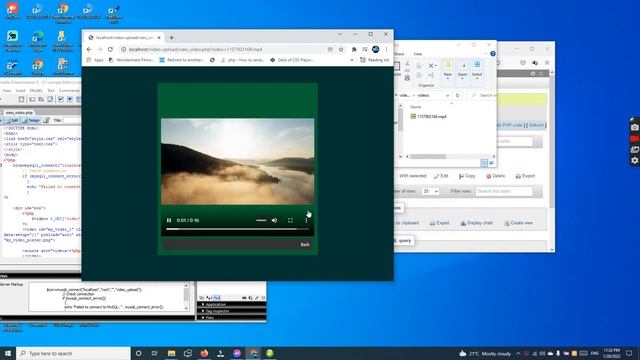Viewport: 640px width, 360px height.
Task: Switch Explorer to details view icon
Action: [484, 163]
